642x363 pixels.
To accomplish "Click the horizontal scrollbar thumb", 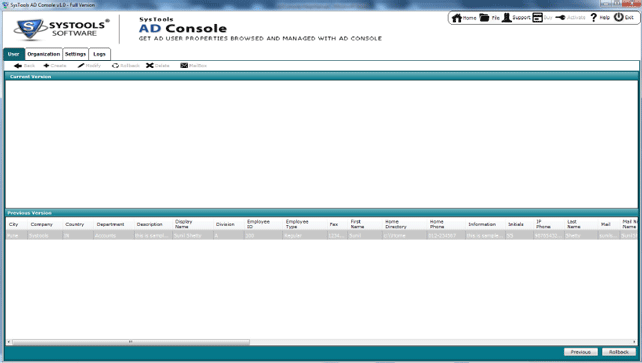I will pos(131,342).
